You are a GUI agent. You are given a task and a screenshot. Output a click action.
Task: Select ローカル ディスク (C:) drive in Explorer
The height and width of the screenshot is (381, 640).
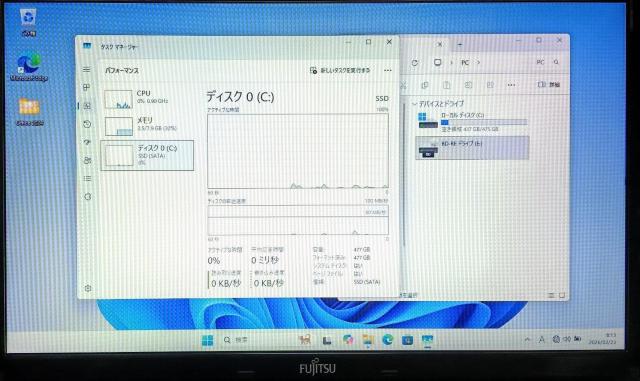473,122
